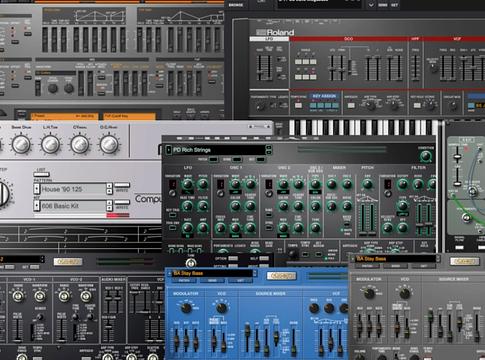Click the BROWSE button in the Roland synth's top bar

tap(236, 5)
